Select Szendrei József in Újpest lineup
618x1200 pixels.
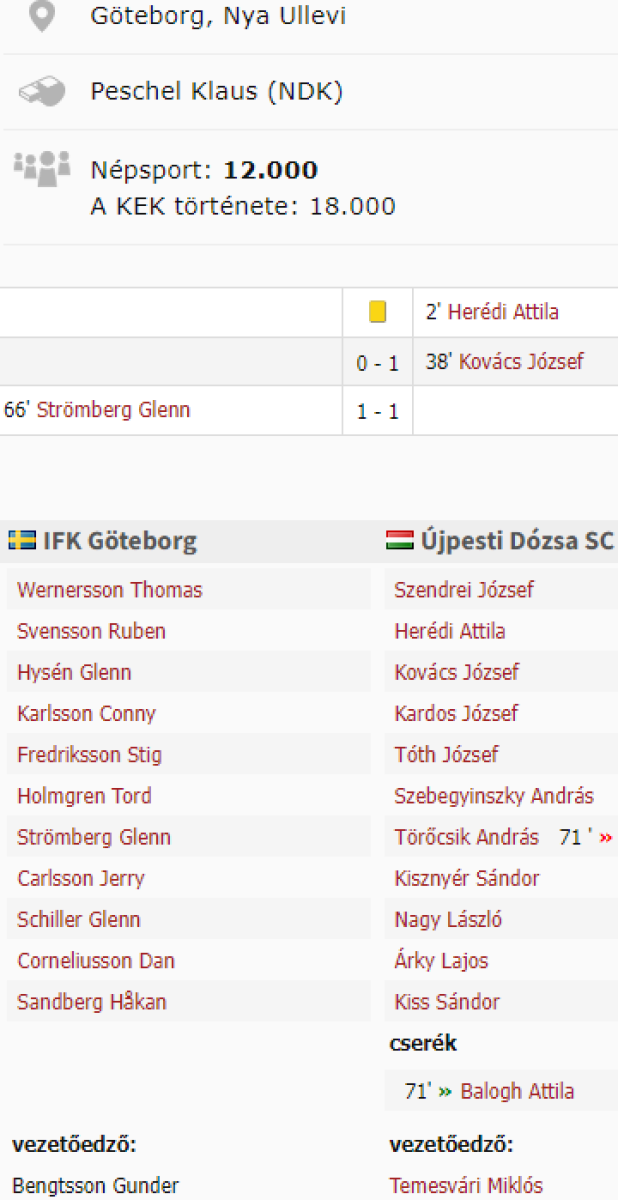point(464,590)
